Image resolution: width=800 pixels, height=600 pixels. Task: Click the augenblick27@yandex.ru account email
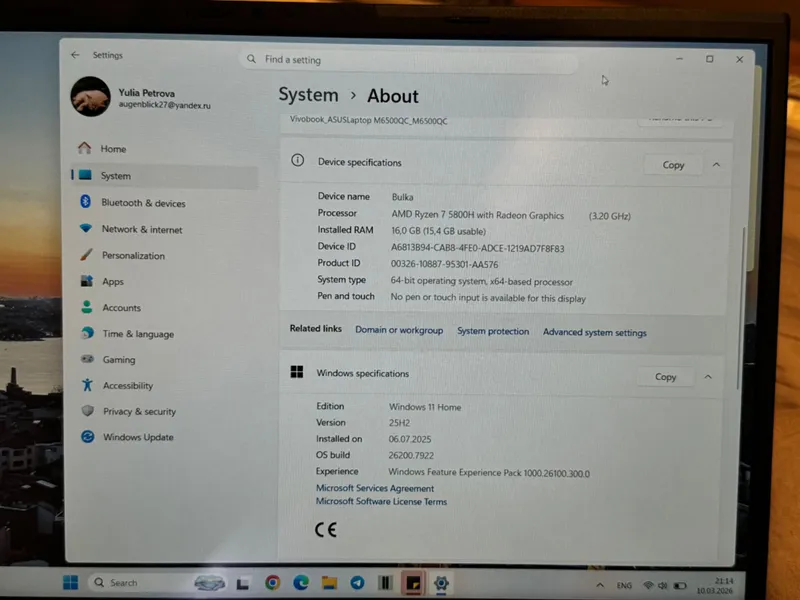click(x=164, y=105)
